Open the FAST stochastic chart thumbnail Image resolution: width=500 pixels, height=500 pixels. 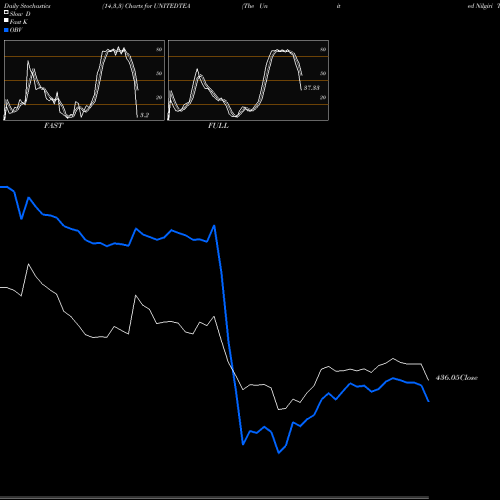[84, 80]
